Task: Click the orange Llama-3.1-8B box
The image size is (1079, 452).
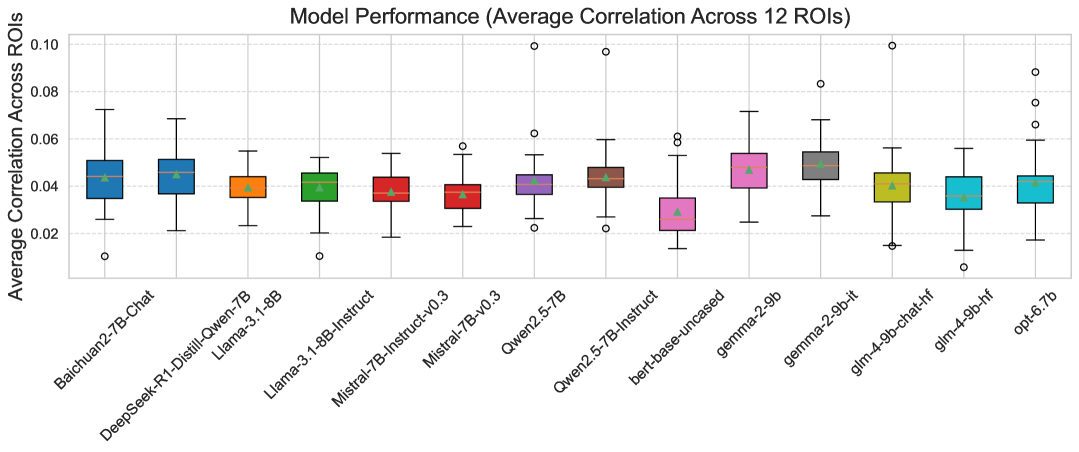Action: pos(248,187)
